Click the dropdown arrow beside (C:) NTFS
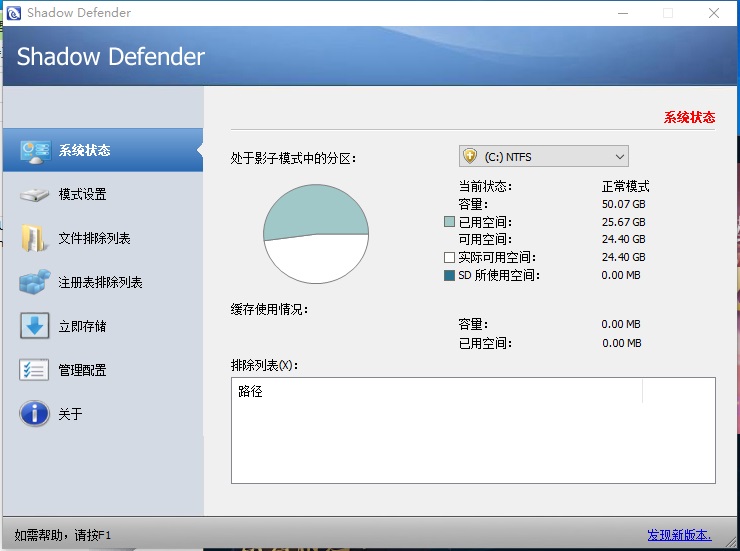The height and width of the screenshot is (551, 740). (619, 156)
